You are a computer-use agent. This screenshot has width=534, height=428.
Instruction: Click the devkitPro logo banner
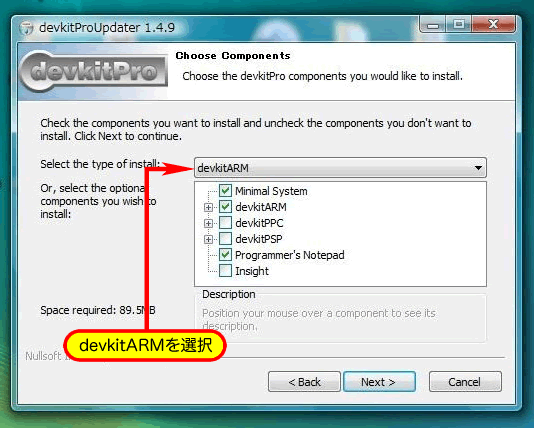(x=94, y=72)
